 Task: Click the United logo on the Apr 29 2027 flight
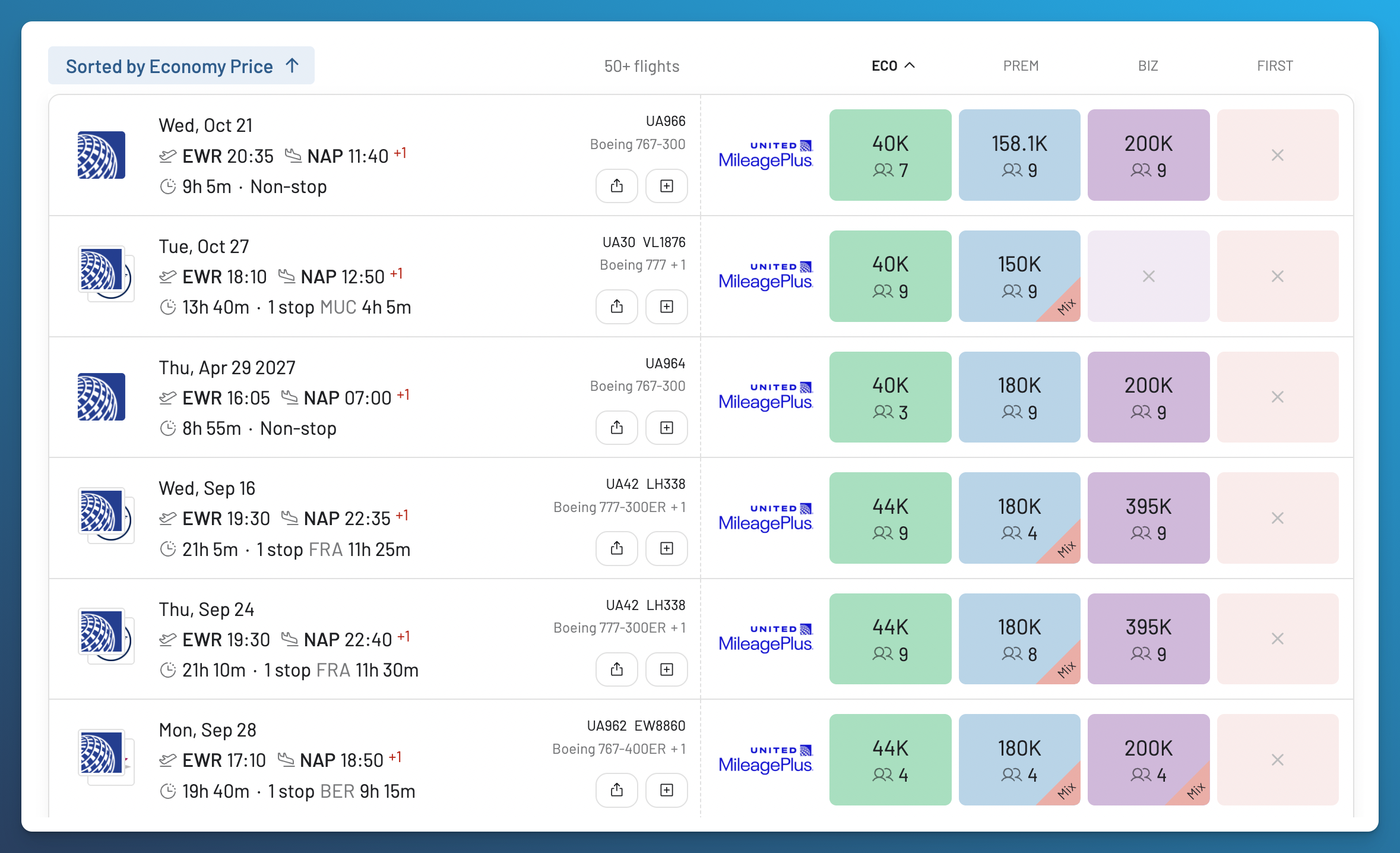coord(102,397)
